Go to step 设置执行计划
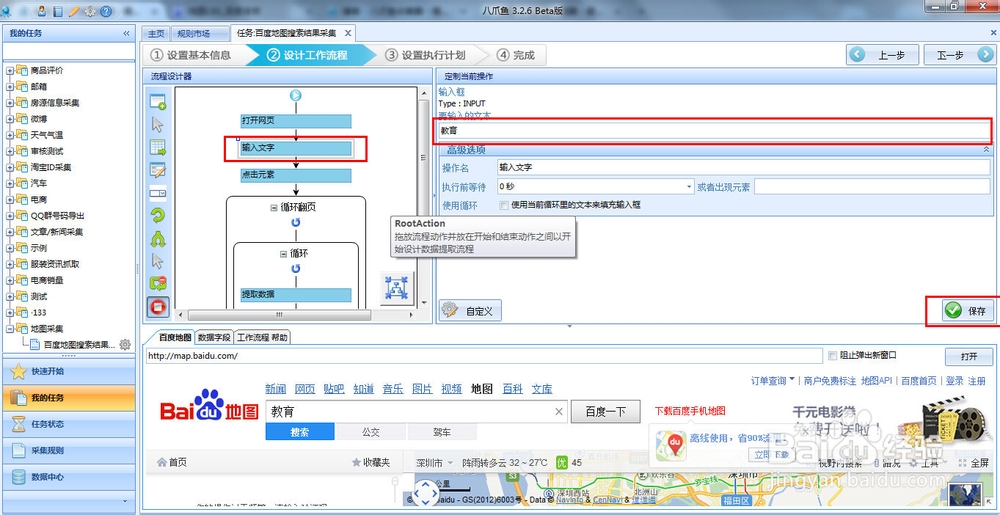Viewport: 1000px width, 515px height. click(x=426, y=55)
